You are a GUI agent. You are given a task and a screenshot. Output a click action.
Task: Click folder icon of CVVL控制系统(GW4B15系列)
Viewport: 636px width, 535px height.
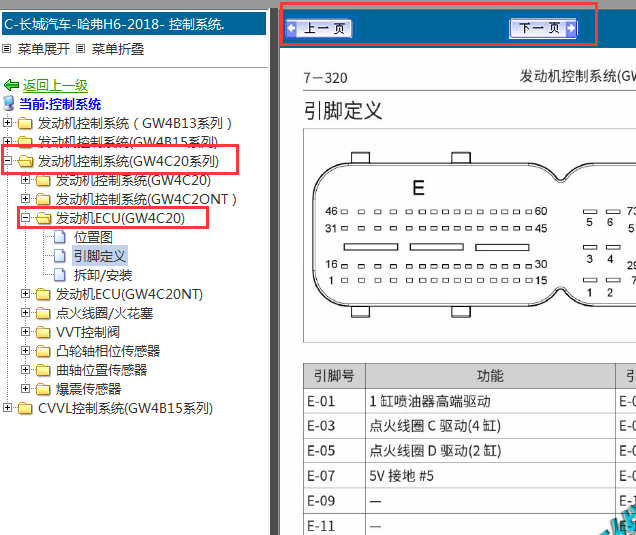25,408
